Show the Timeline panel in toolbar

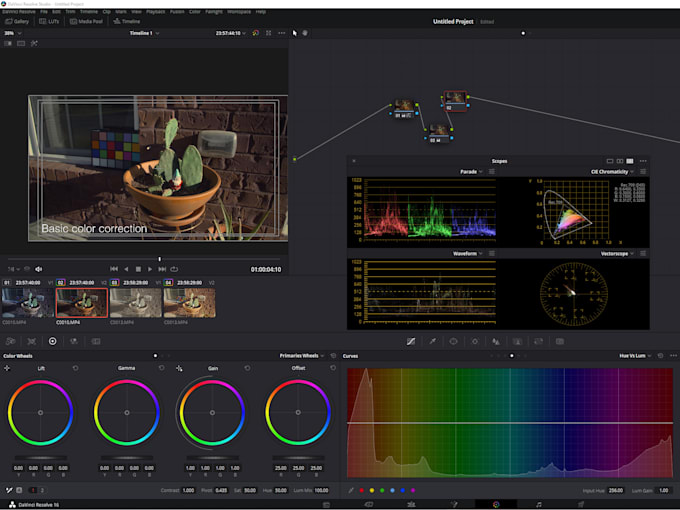[127, 21]
